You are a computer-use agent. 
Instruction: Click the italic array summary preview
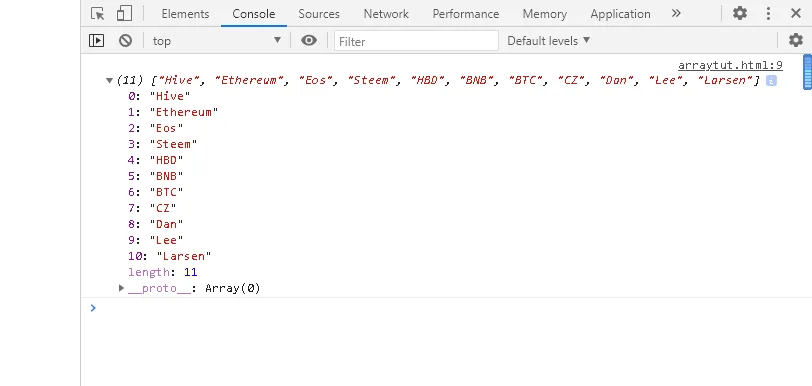pyautogui.click(x=438, y=80)
